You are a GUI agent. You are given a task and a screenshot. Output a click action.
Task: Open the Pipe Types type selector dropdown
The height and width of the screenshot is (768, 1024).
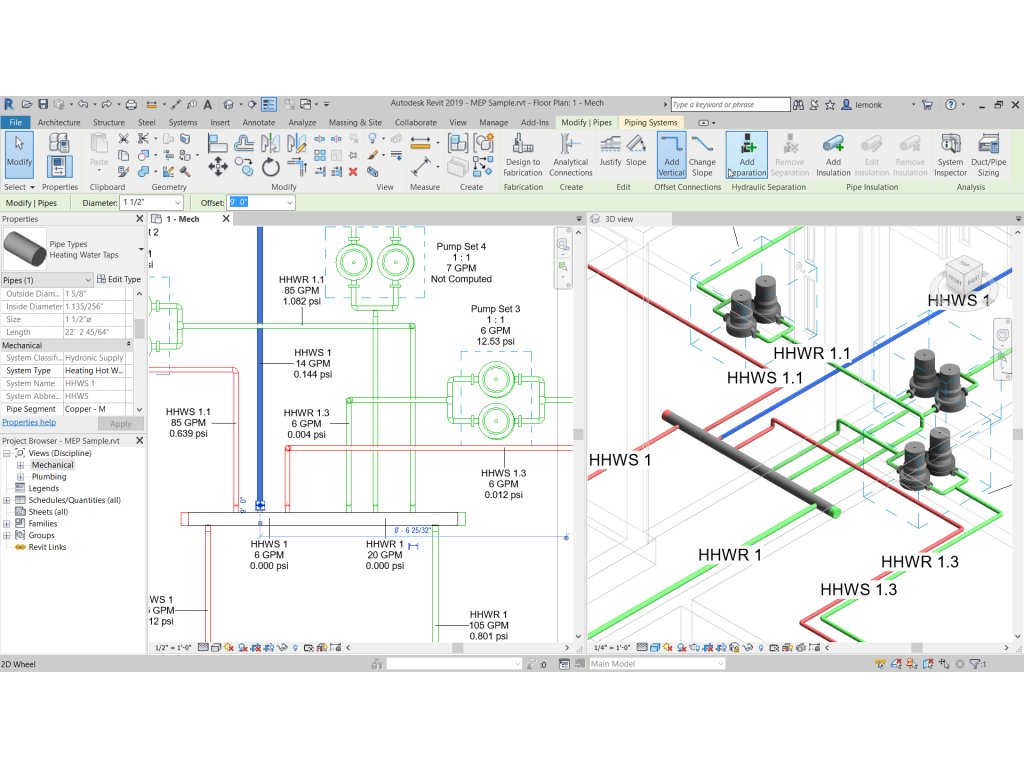[140, 249]
